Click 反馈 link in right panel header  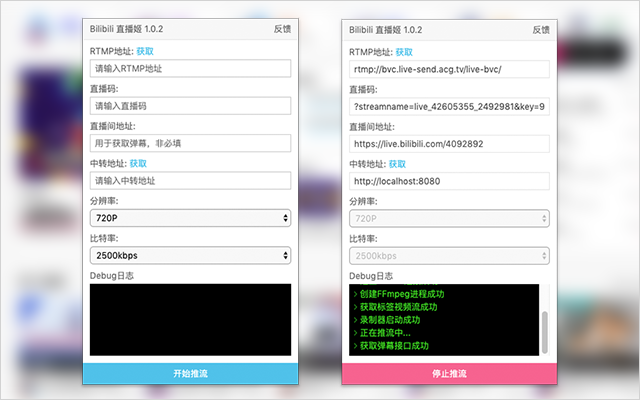coord(541,30)
